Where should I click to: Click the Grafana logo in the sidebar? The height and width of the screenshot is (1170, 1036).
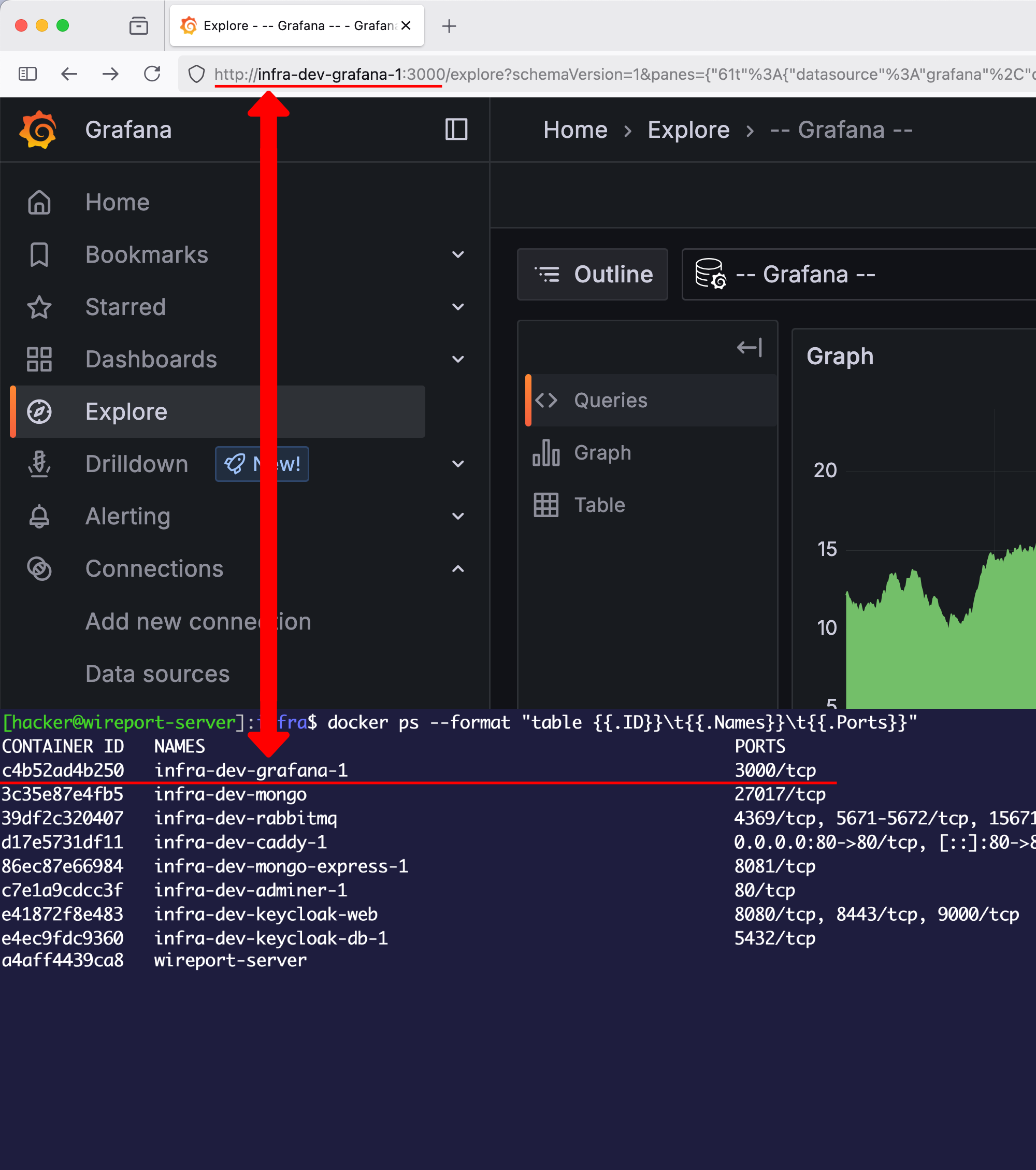pyautogui.click(x=38, y=130)
